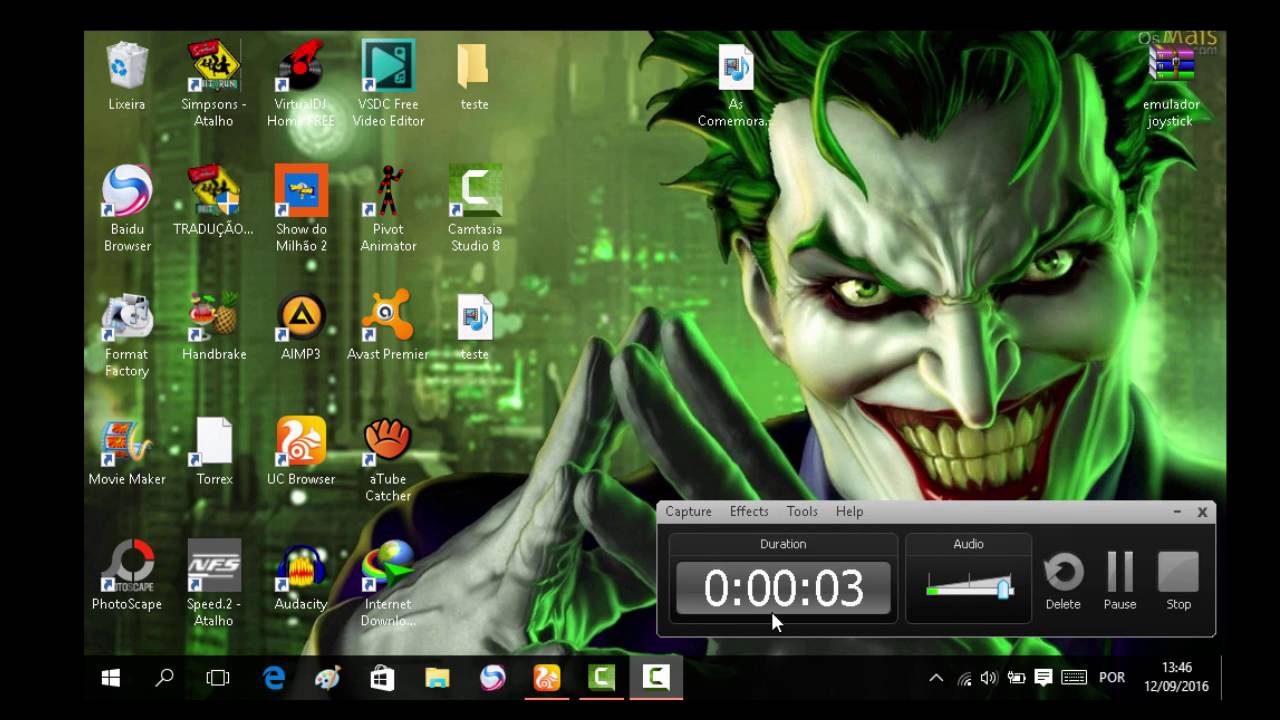1280x720 pixels.
Task: Open the Action Center notifications icon
Action: tap(1043, 678)
